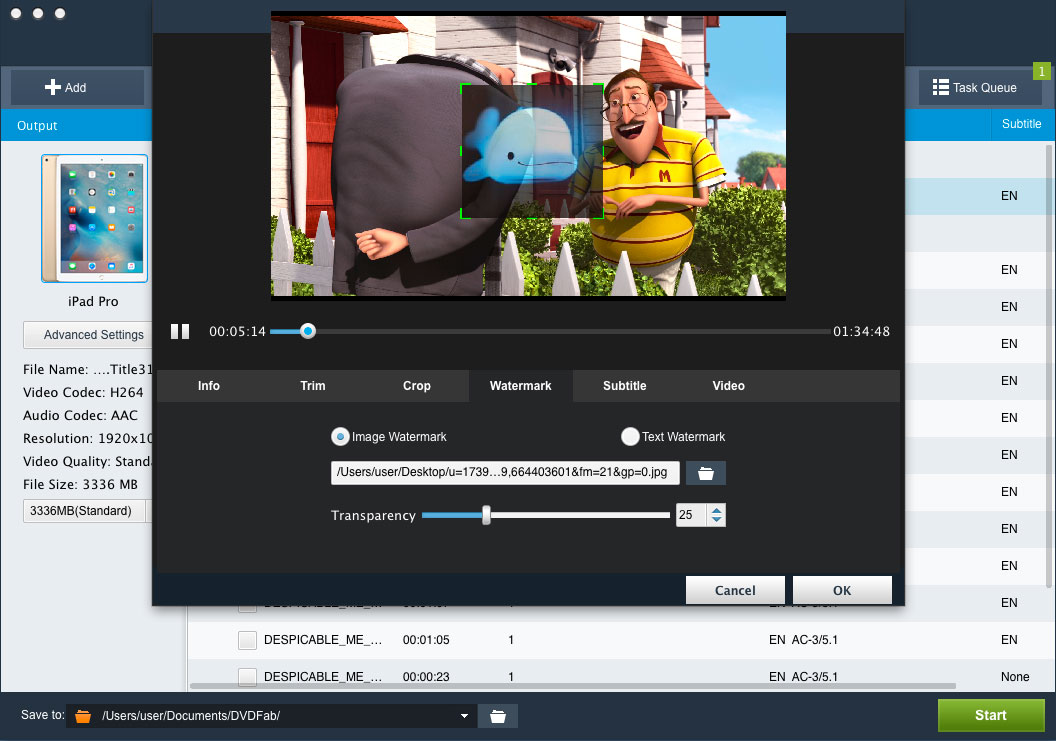Decrease transparency with stepper down arrow

(x=717, y=520)
